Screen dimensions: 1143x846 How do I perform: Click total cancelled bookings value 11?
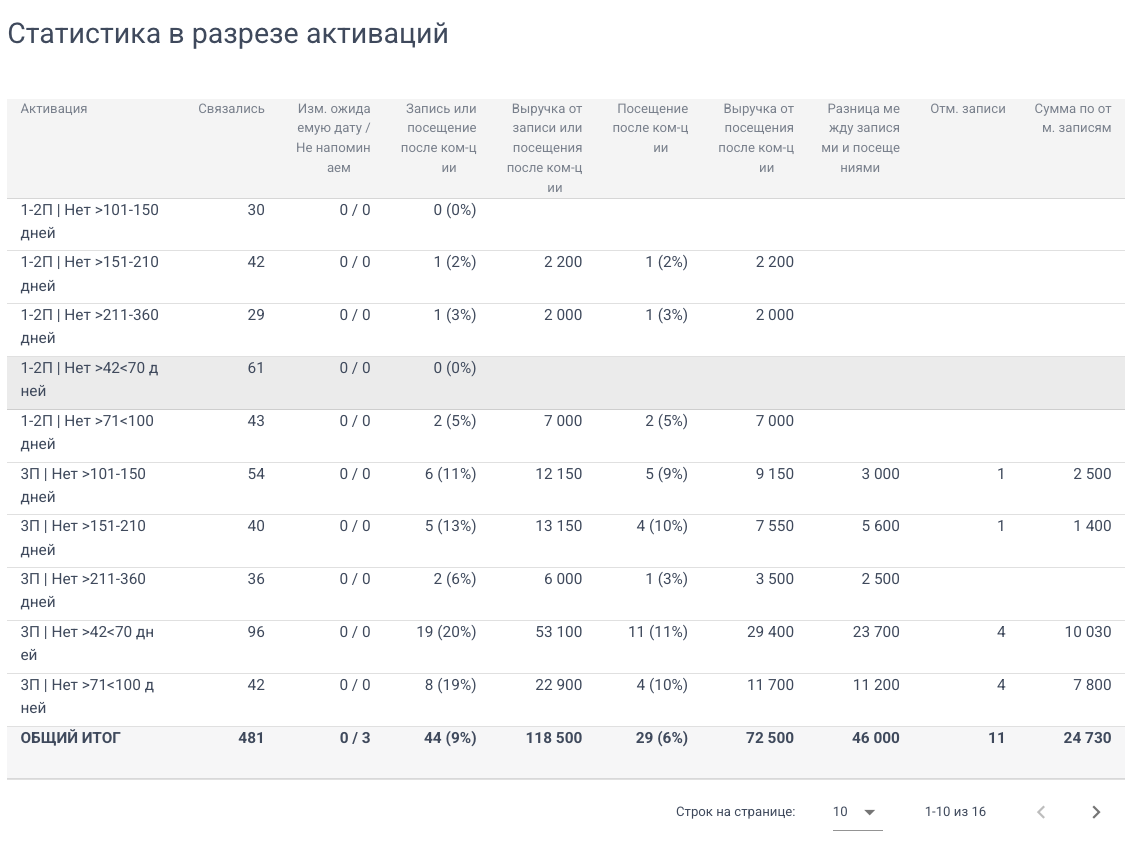pyautogui.click(x=996, y=737)
